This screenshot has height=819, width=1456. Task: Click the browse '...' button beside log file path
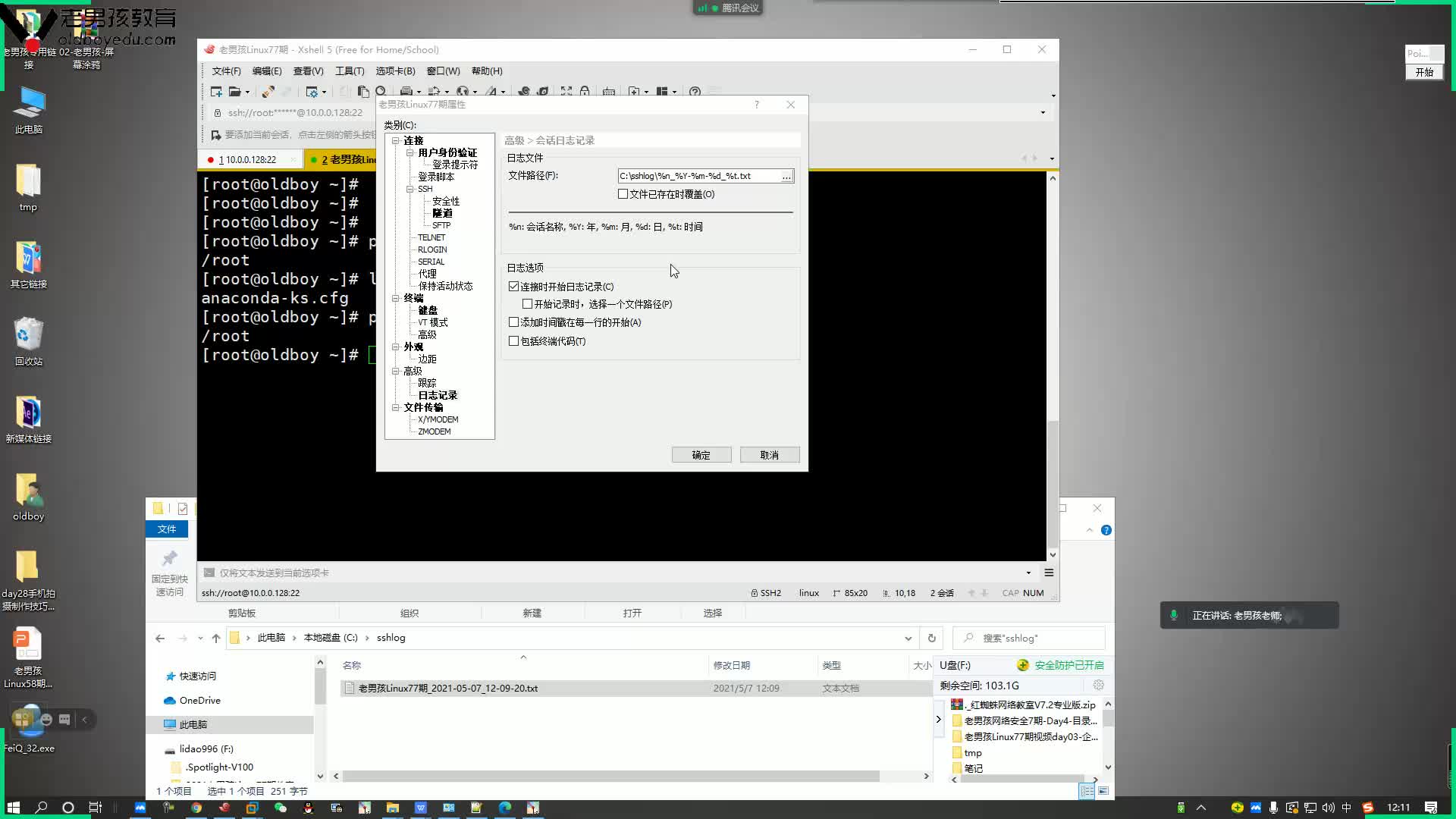787,176
